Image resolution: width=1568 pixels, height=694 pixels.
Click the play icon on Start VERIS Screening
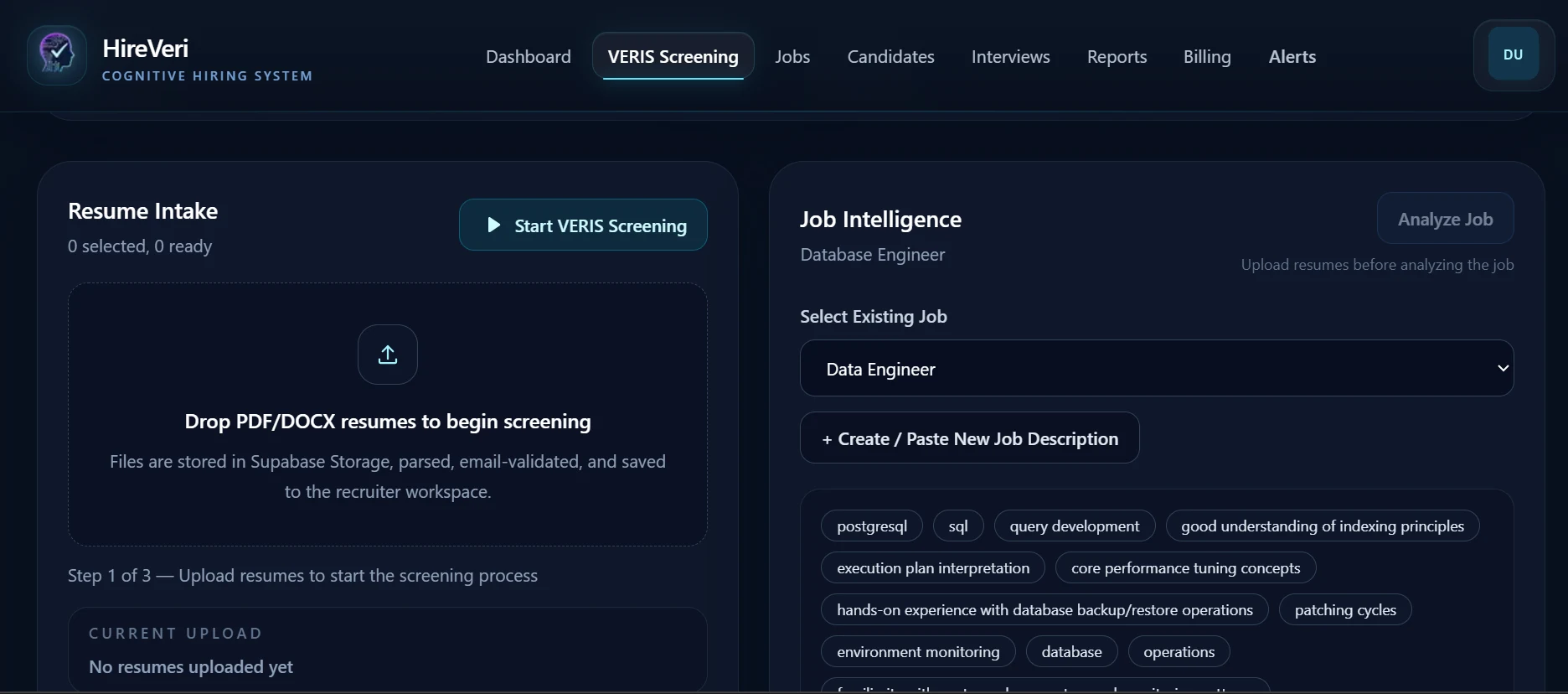tap(494, 225)
